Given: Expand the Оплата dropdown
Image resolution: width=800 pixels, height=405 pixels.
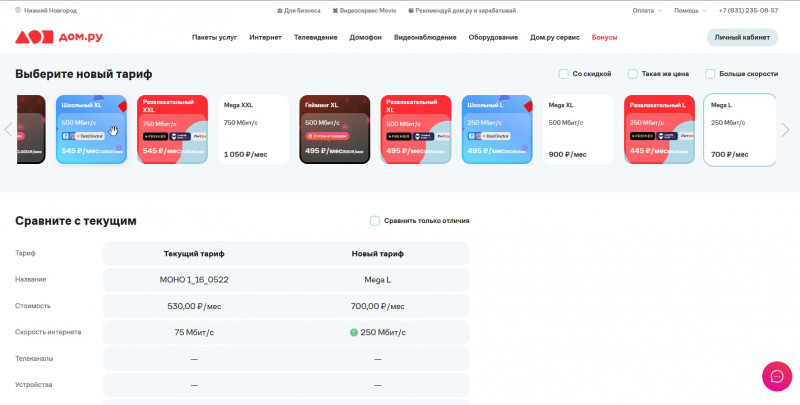Looking at the screenshot, I should coord(647,10).
